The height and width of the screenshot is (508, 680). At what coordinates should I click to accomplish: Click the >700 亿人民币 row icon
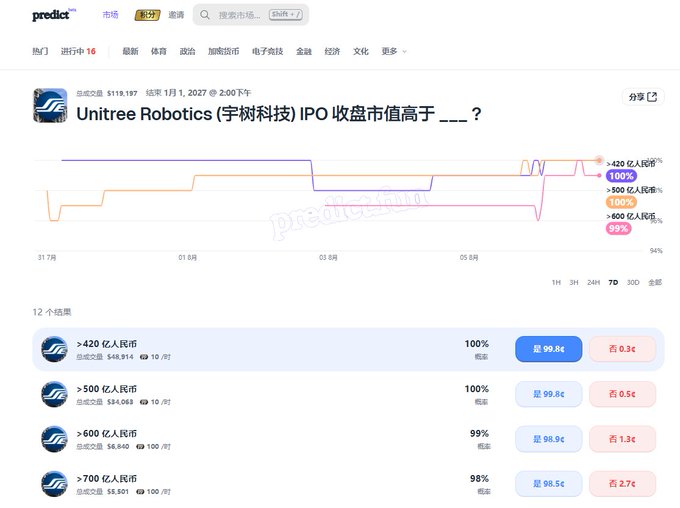pos(54,484)
